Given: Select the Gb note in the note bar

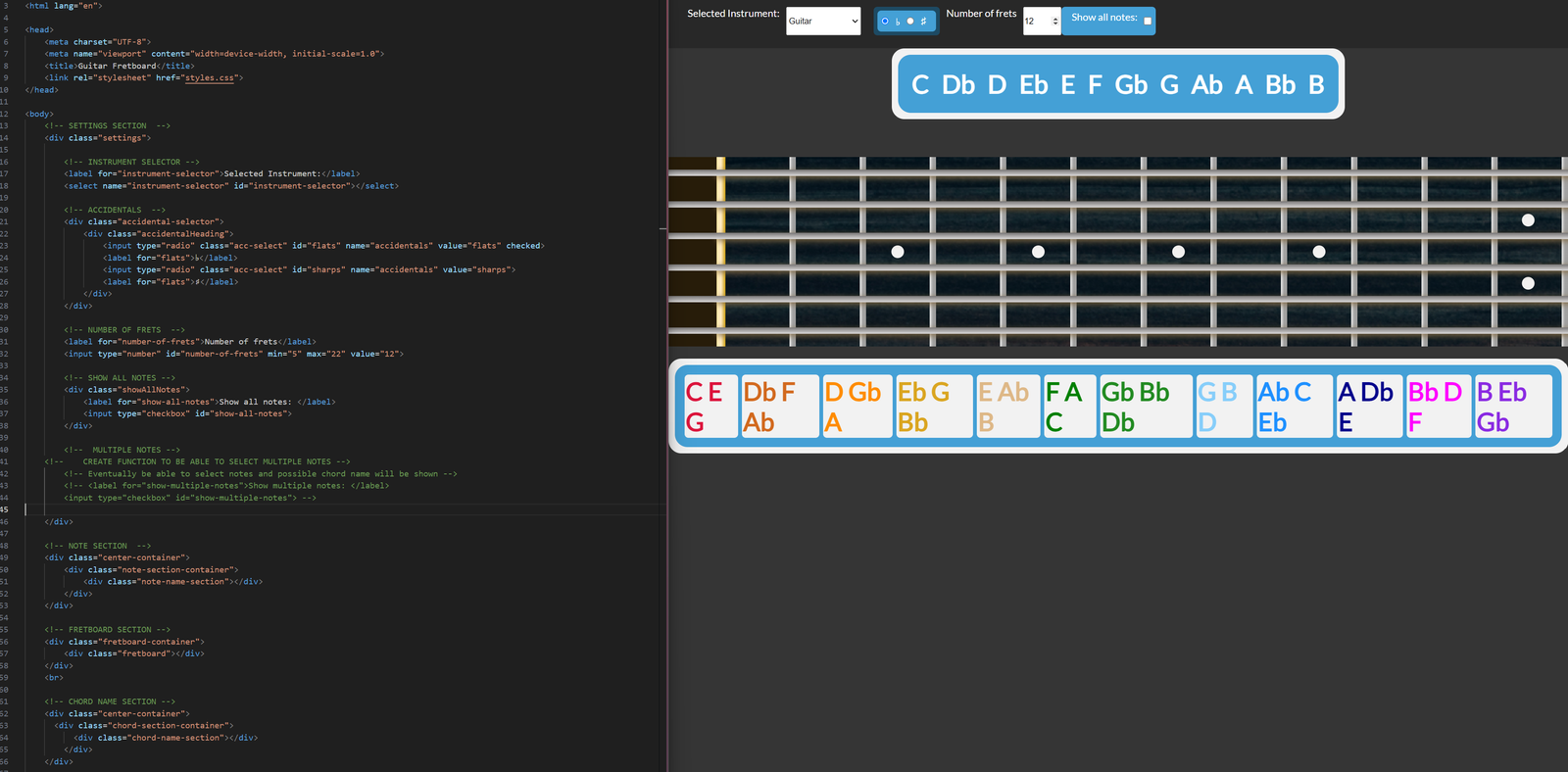Looking at the screenshot, I should (1131, 85).
